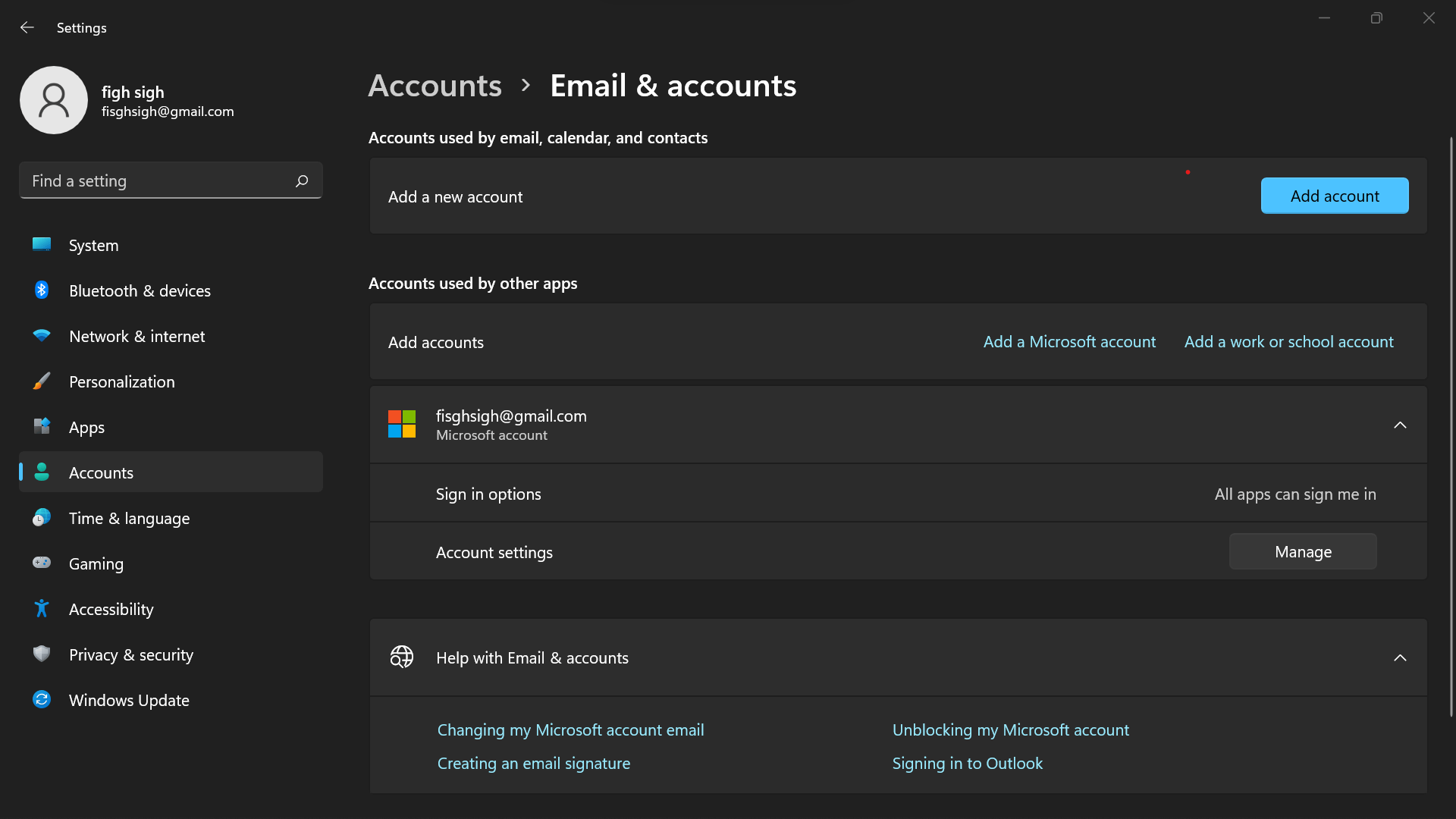1456x819 pixels.
Task: Click Add a work or school account
Action: click(x=1288, y=342)
